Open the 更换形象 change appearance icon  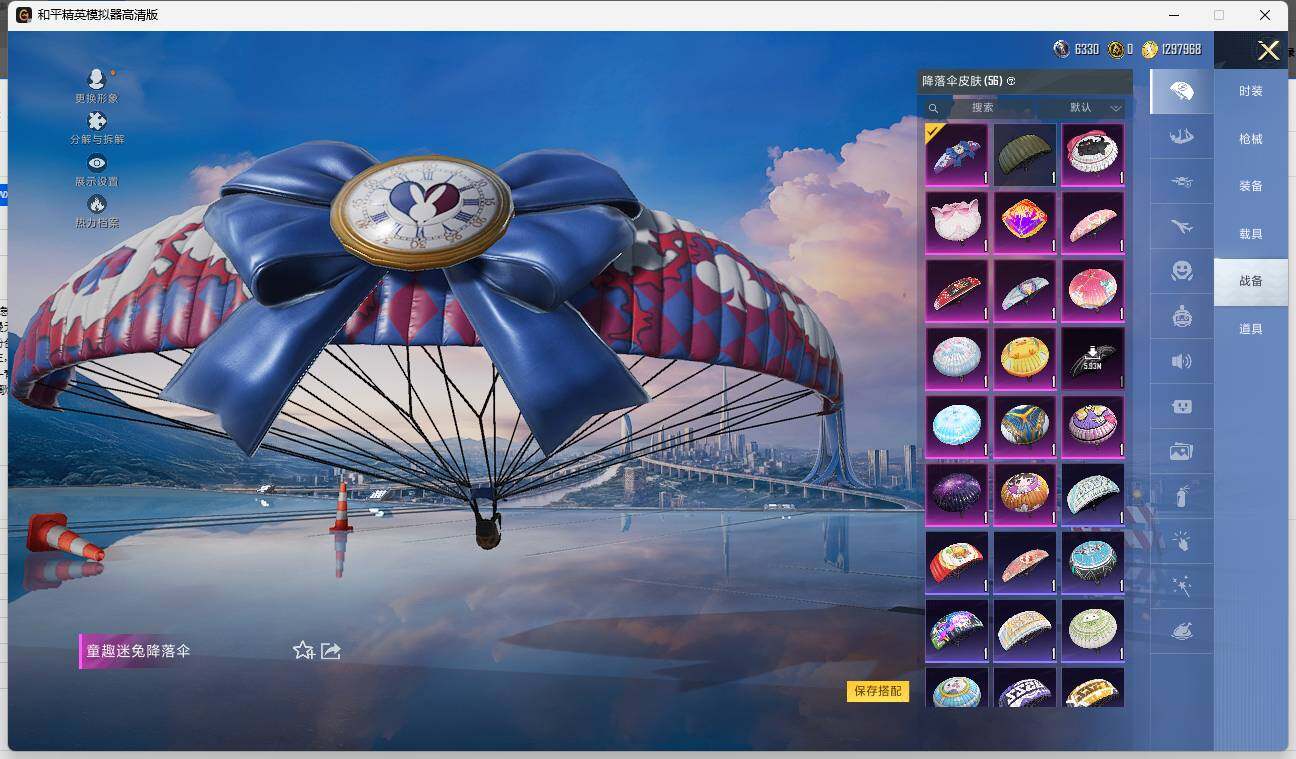tap(96, 79)
